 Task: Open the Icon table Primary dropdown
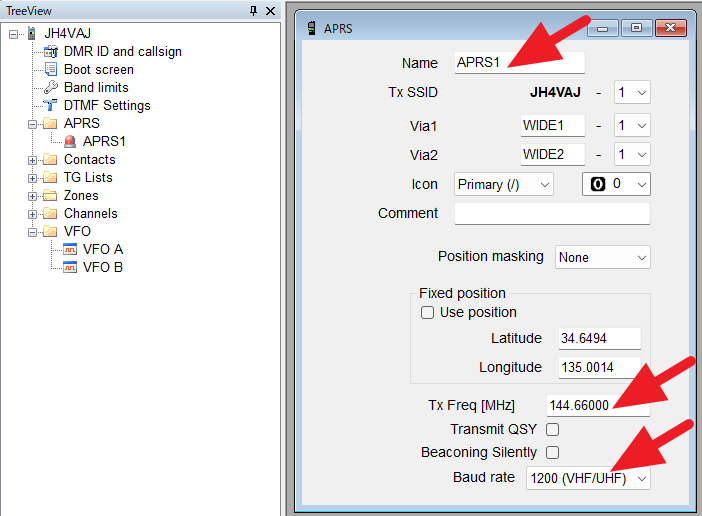point(503,184)
